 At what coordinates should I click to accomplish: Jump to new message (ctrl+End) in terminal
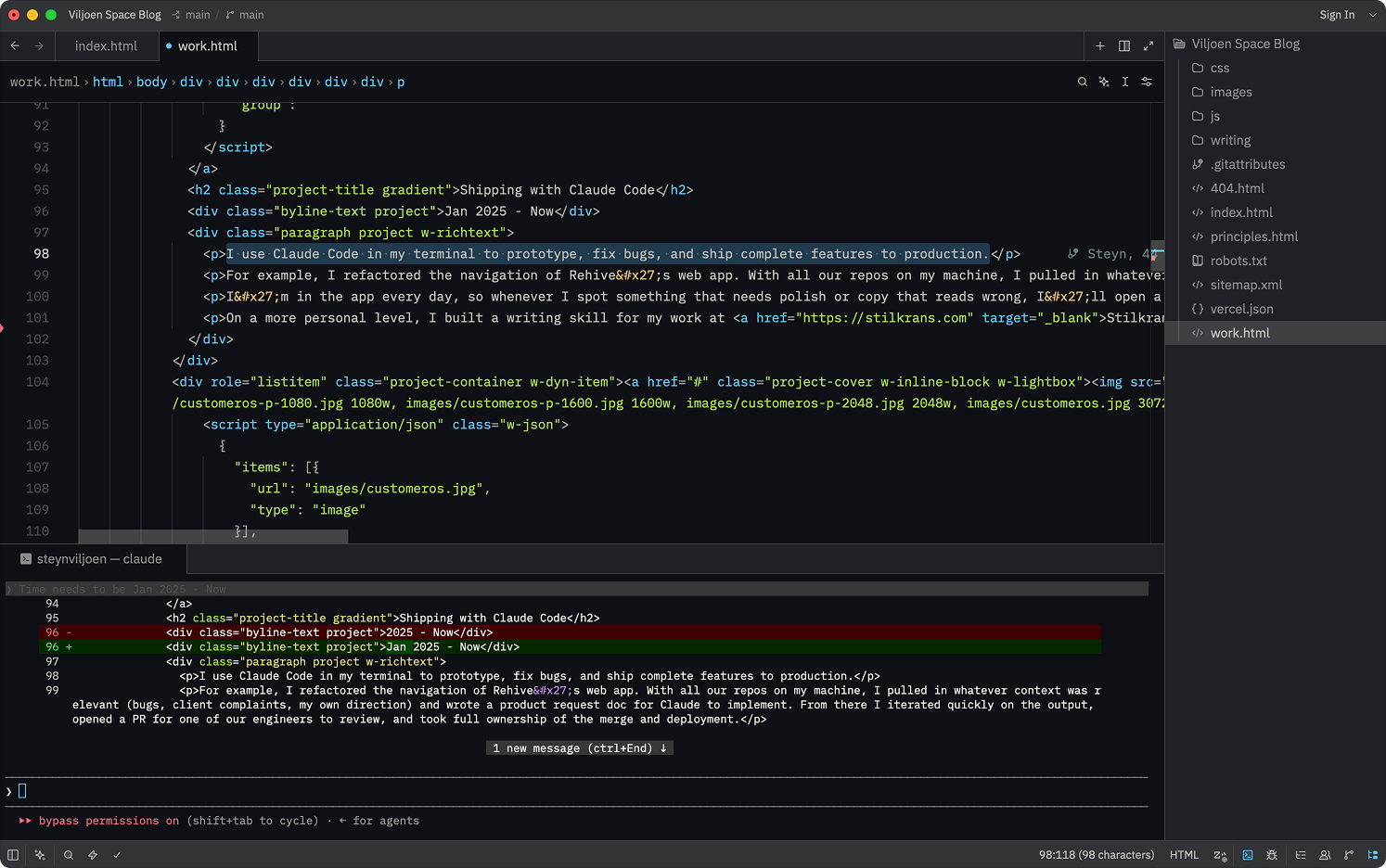(x=580, y=748)
